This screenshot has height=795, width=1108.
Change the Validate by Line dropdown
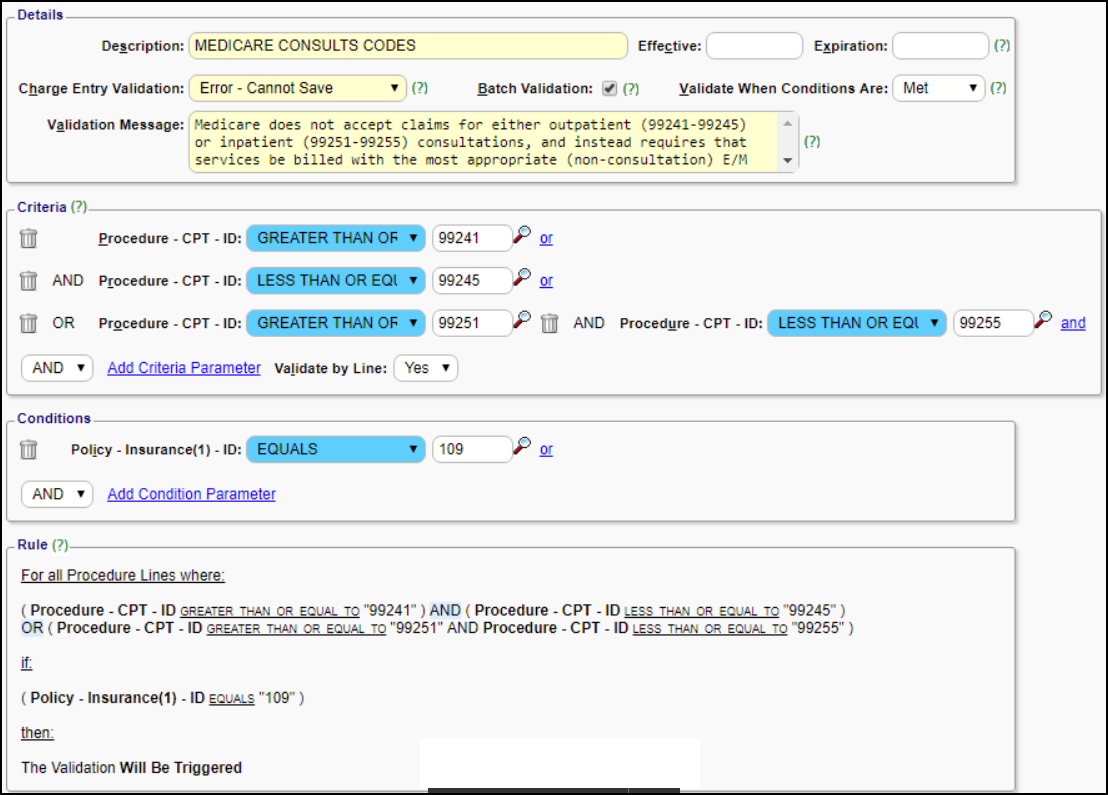[426, 368]
